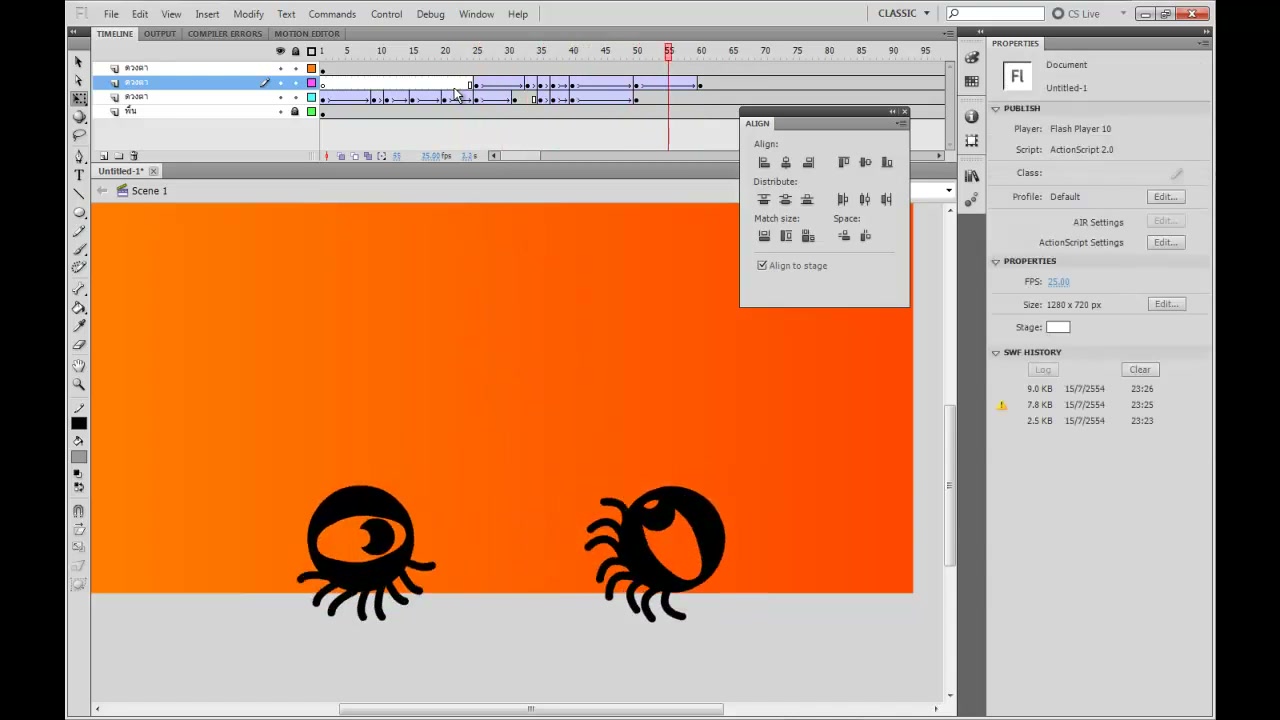1280x720 pixels.
Task: Choose the Line tool
Action: pos(79,193)
